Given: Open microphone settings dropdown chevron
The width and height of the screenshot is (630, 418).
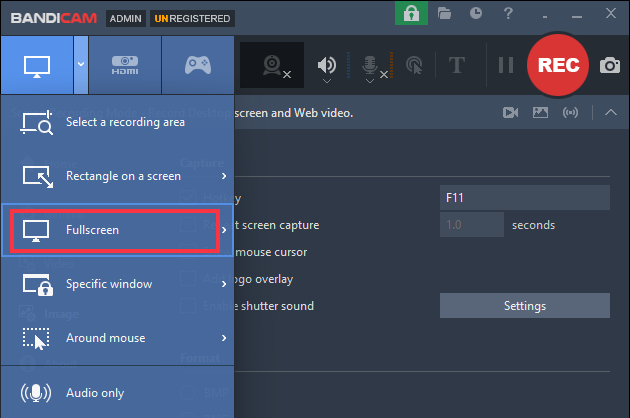Looking at the screenshot, I should tap(370, 81).
